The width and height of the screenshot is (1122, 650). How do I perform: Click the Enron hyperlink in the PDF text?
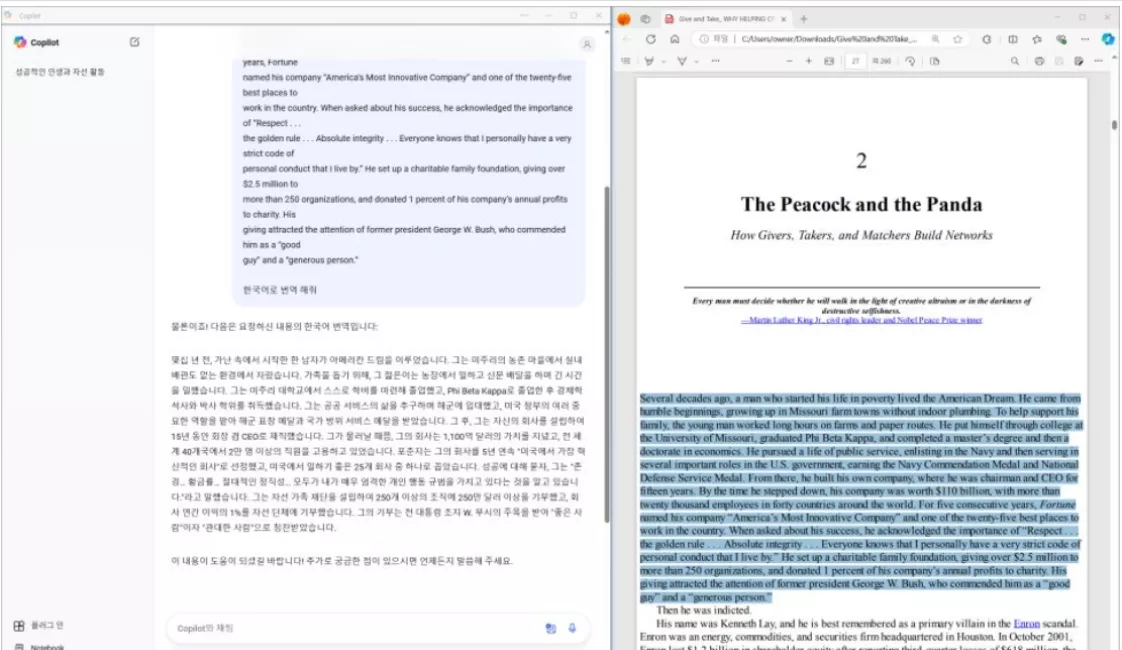1029,622
